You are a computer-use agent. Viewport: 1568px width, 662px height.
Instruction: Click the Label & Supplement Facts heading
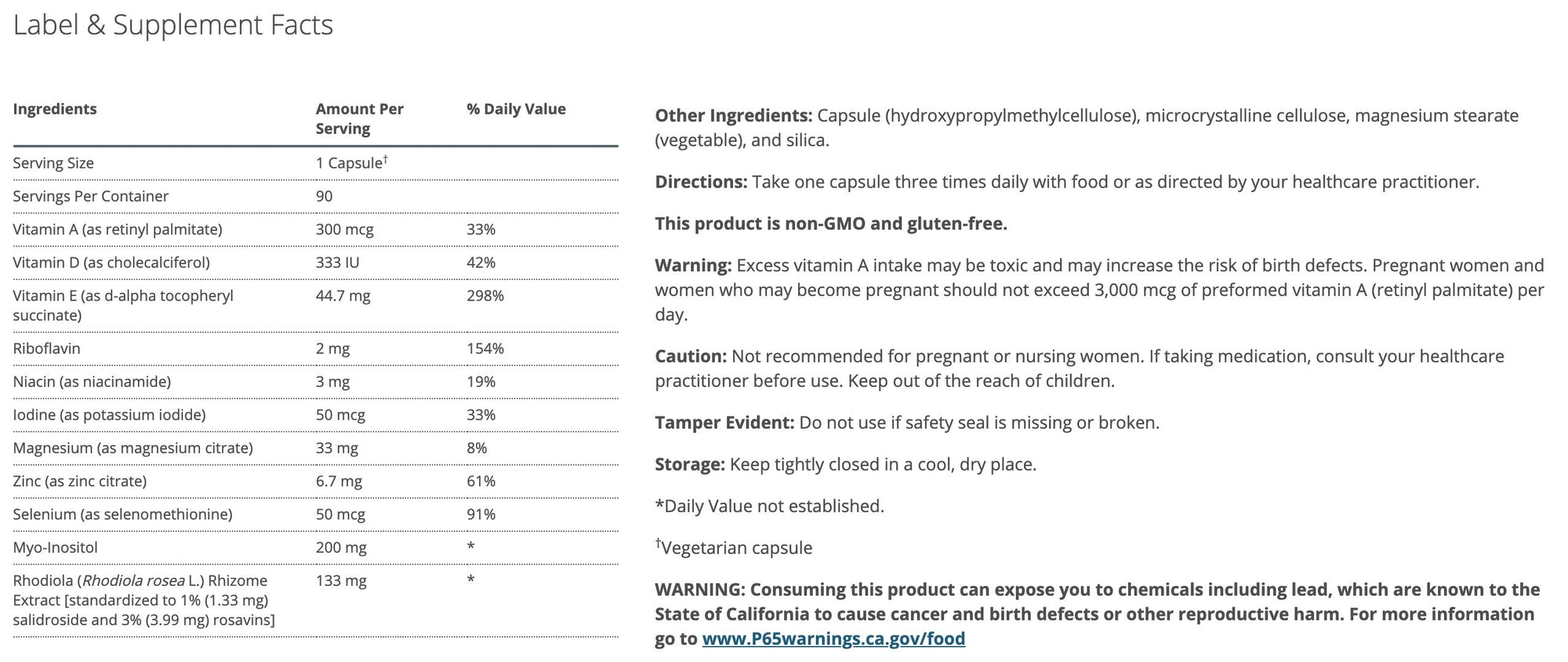pos(173,25)
